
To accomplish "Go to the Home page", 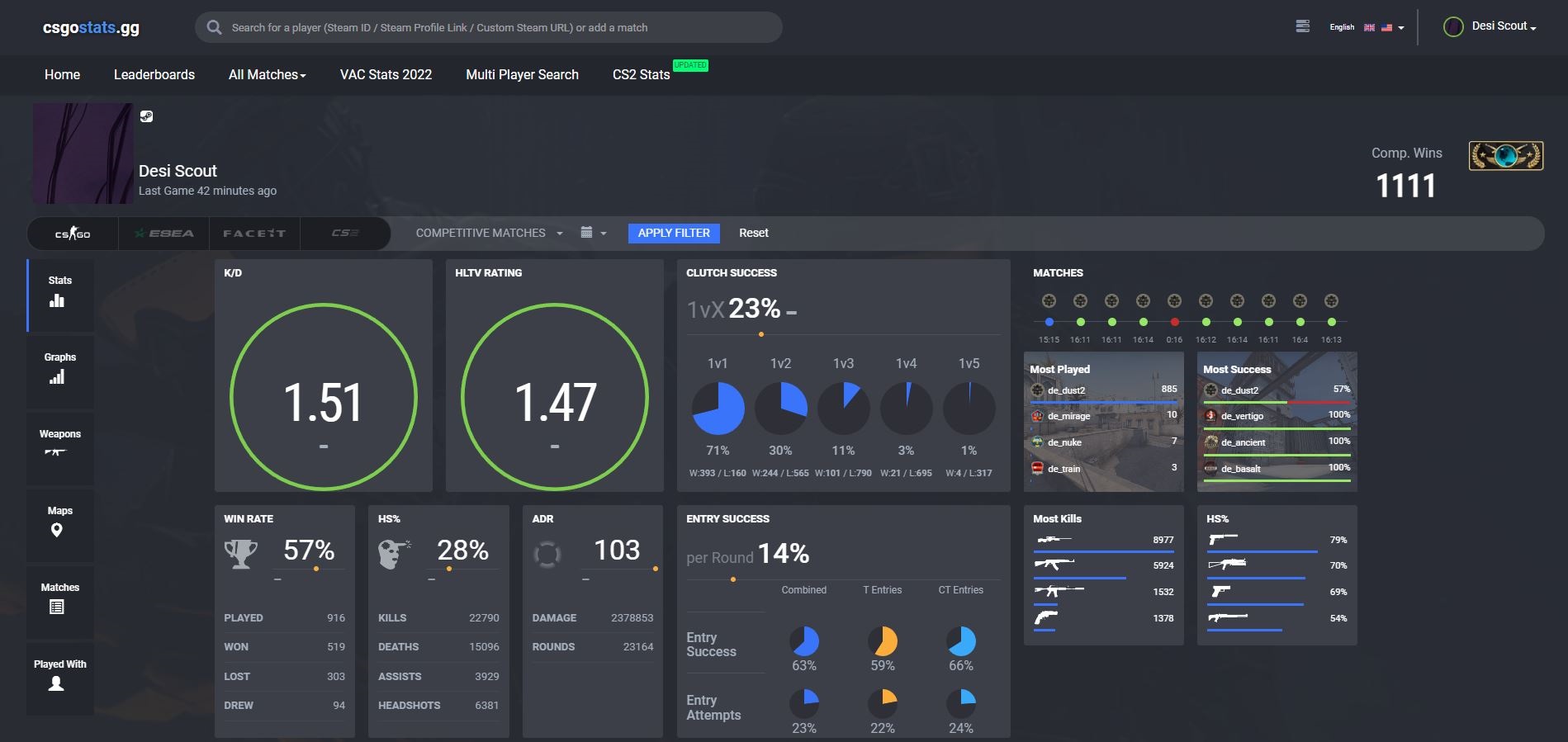I will coord(62,74).
